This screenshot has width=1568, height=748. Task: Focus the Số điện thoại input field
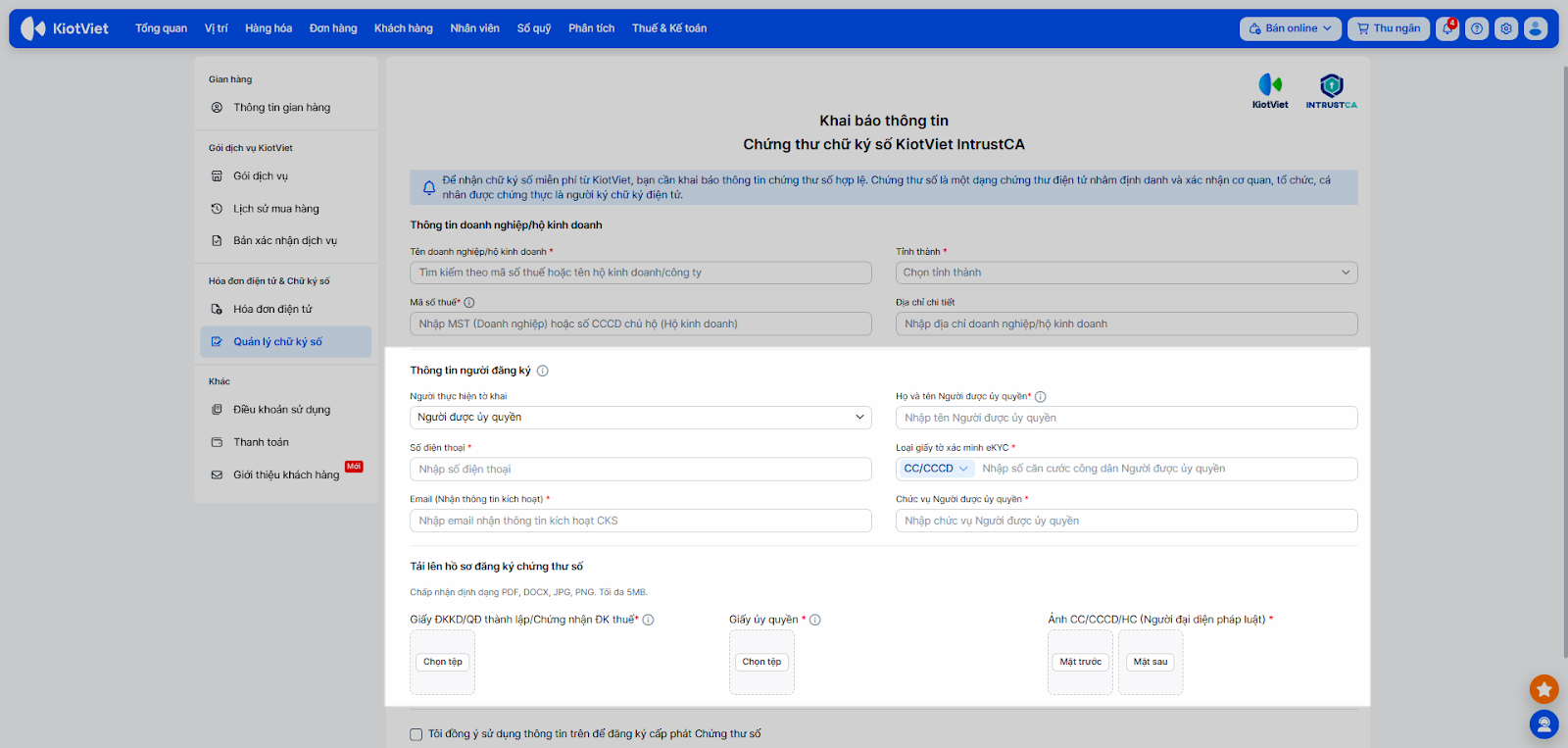coord(641,470)
